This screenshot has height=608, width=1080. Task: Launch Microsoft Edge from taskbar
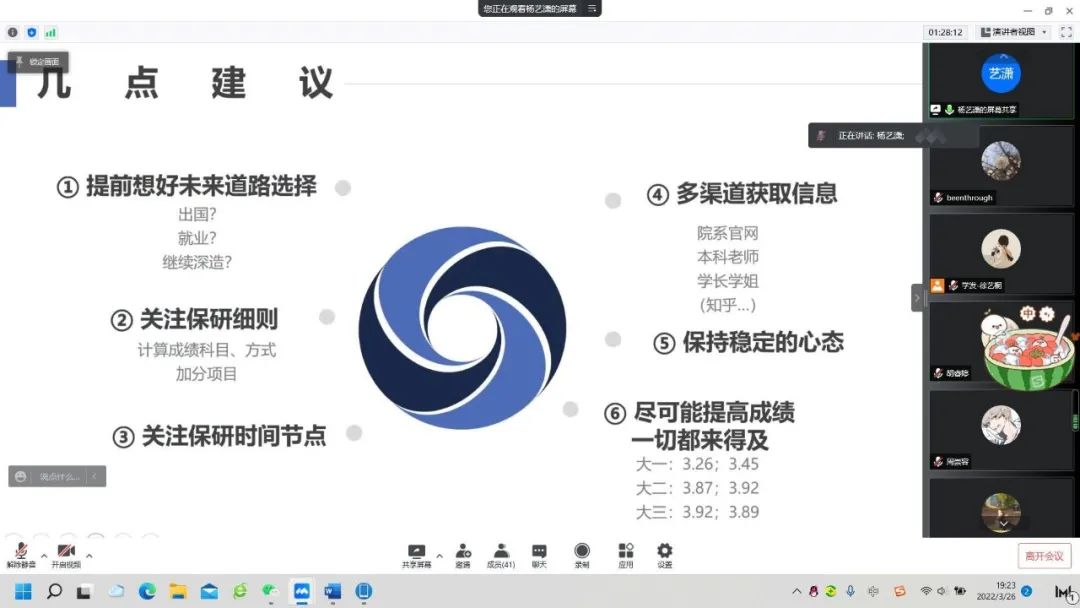147,591
